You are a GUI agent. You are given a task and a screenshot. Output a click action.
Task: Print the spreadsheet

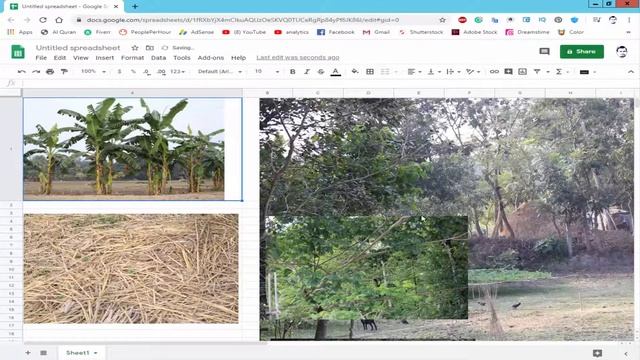(x=50, y=71)
